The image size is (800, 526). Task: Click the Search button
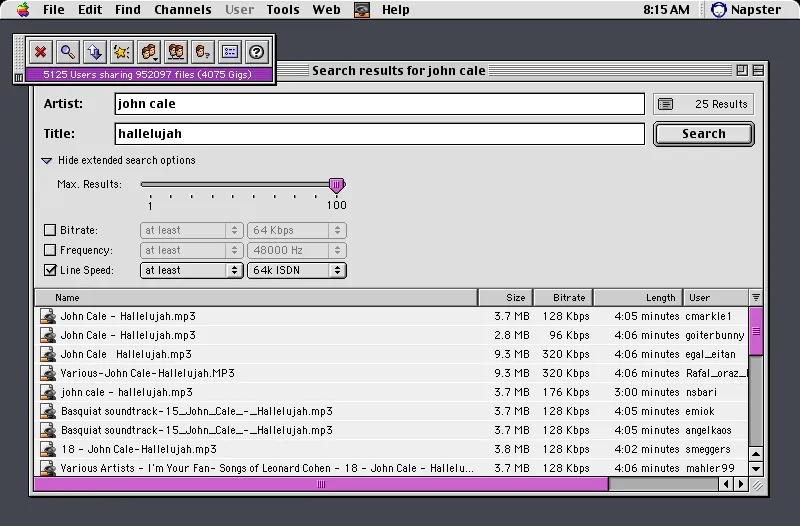tap(704, 134)
